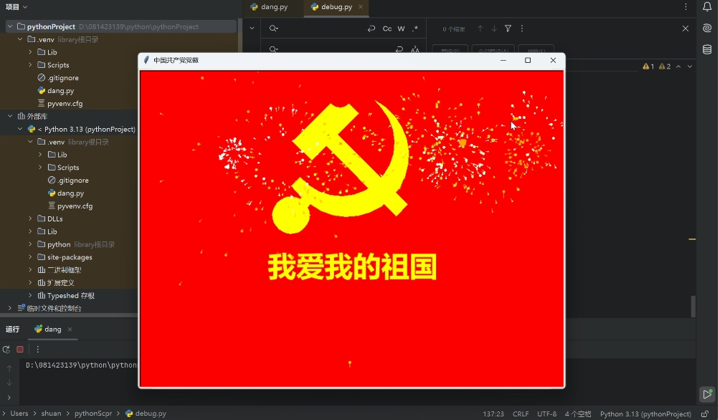Type in the find search input field

point(320,29)
